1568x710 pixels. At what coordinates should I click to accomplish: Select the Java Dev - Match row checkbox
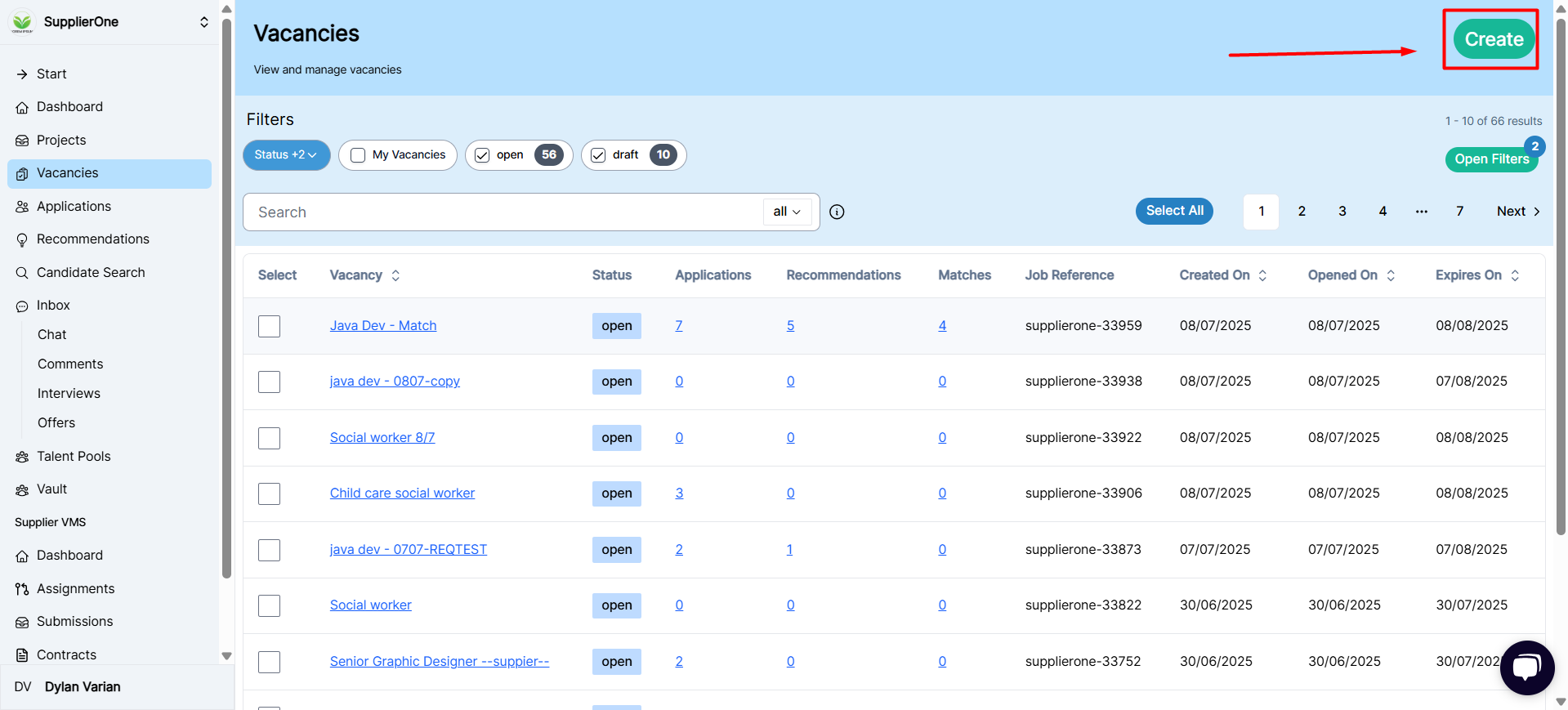pyautogui.click(x=269, y=326)
